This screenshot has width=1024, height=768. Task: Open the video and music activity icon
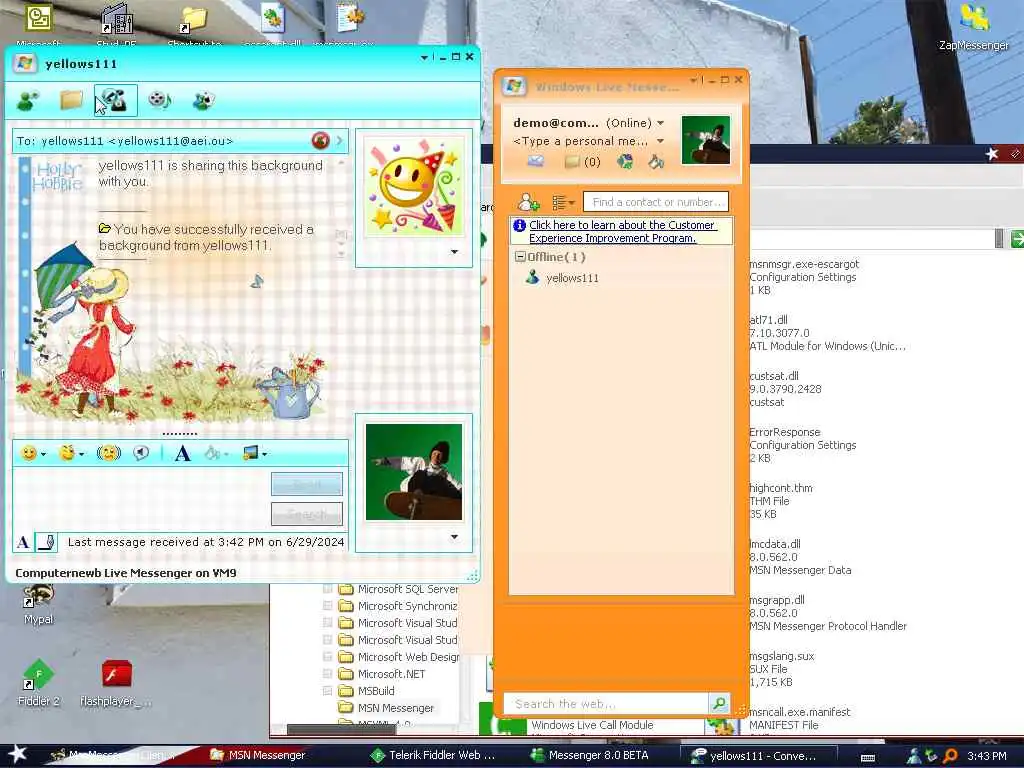pos(159,101)
